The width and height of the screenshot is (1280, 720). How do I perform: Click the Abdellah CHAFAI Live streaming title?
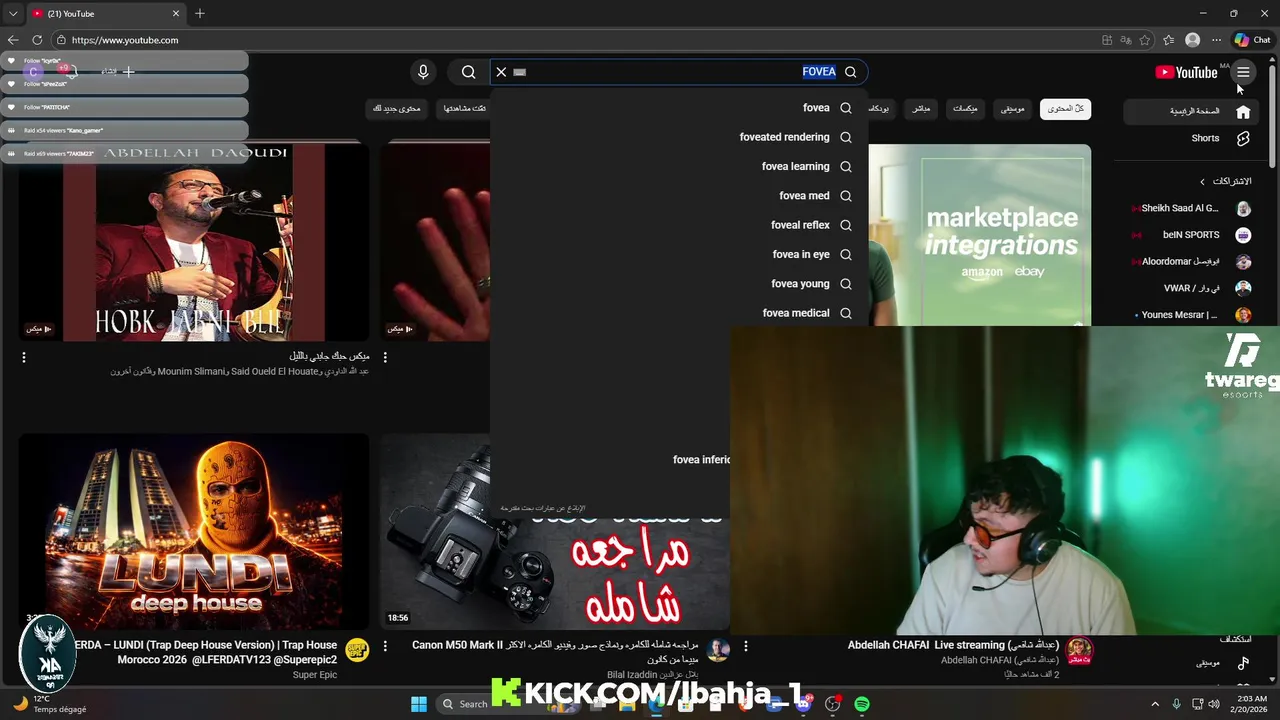(953, 645)
